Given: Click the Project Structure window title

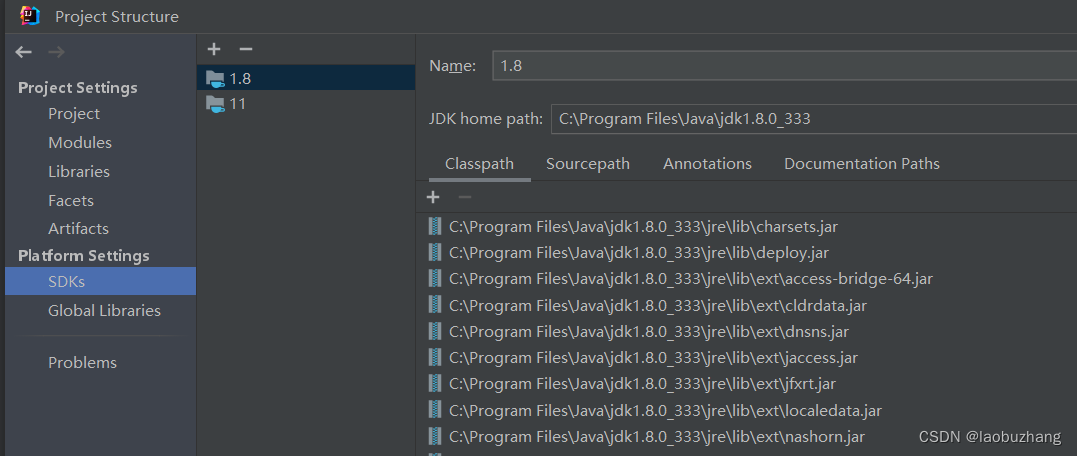Looking at the screenshot, I should point(117,16).
